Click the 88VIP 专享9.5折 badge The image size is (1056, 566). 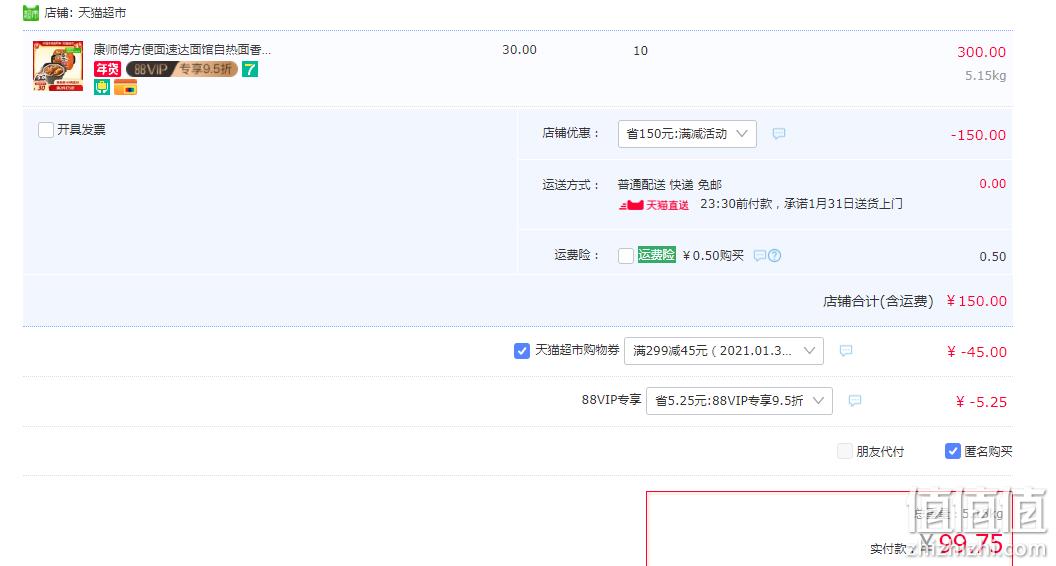(182, 69)
